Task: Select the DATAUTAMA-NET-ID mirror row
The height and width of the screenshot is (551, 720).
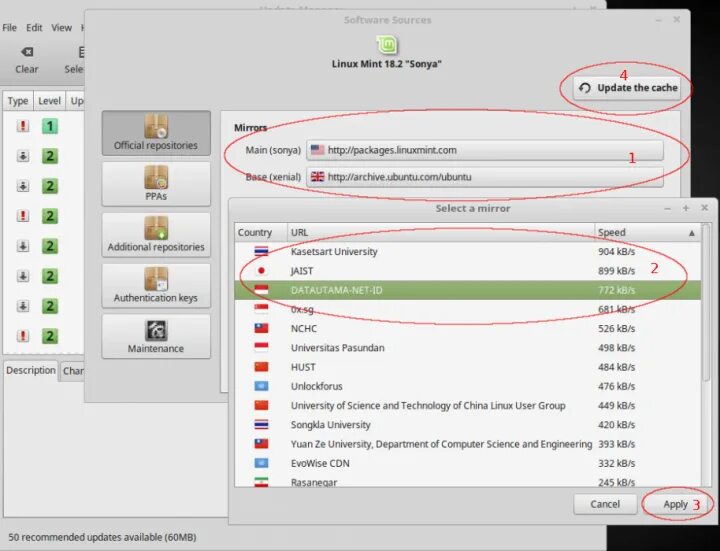Action: pos(467,290)
